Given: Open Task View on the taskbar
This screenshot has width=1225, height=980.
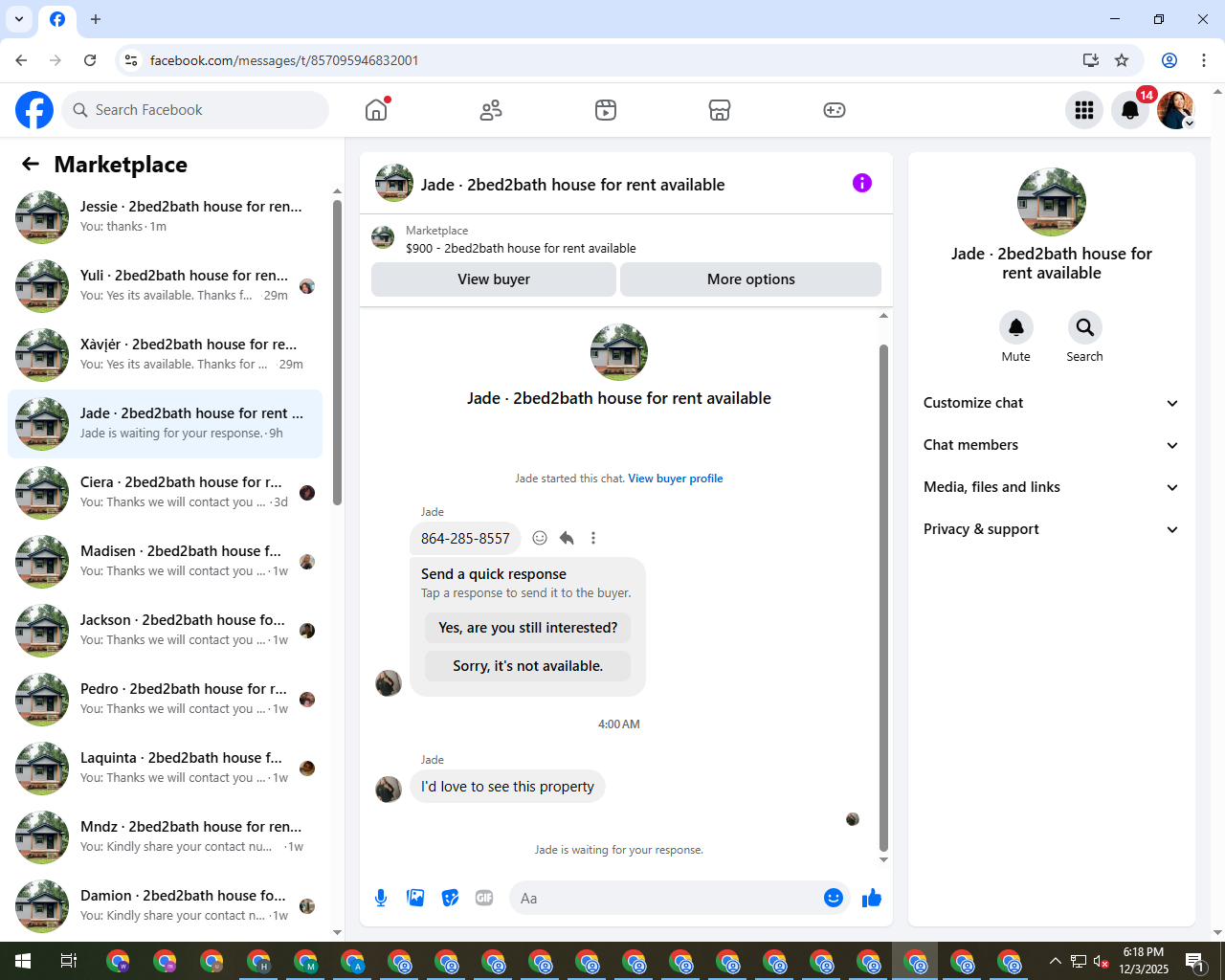Looking at the screenshot, I should pos(69,961).
